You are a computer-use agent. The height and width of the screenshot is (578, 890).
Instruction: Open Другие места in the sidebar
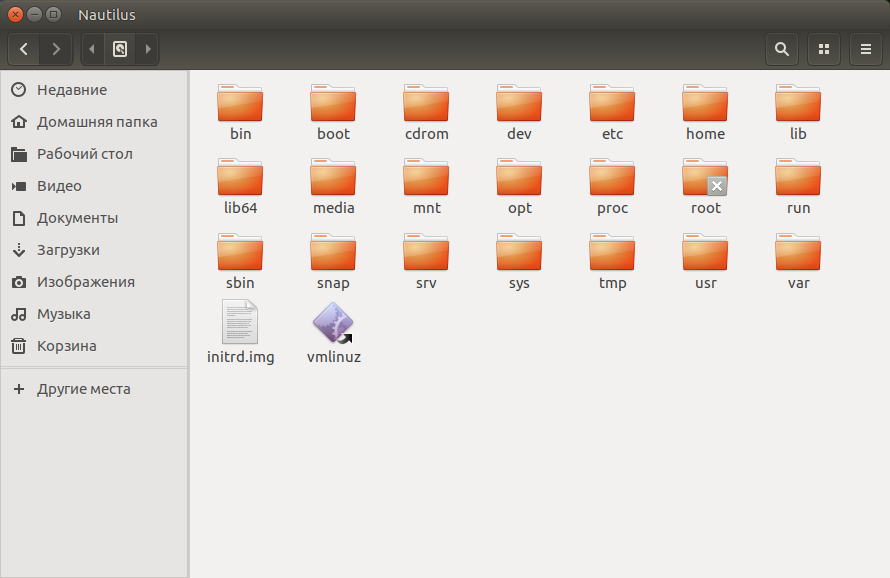click(80, 389)
